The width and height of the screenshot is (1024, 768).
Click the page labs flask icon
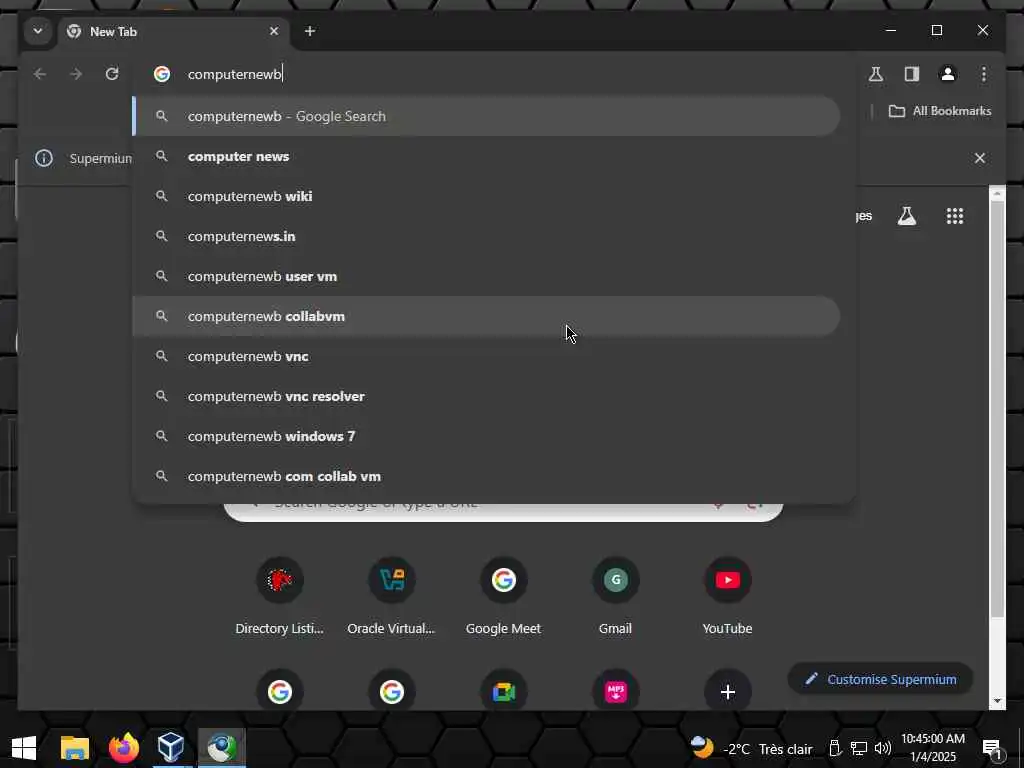pos(906,216)
